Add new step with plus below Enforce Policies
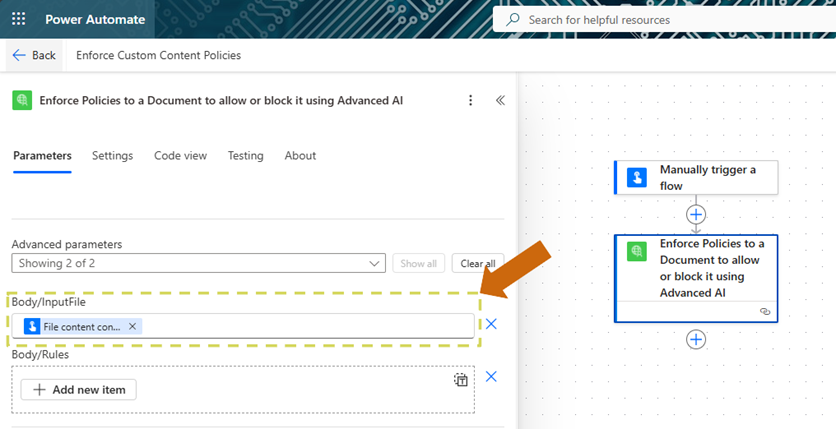 pos(696,339)
